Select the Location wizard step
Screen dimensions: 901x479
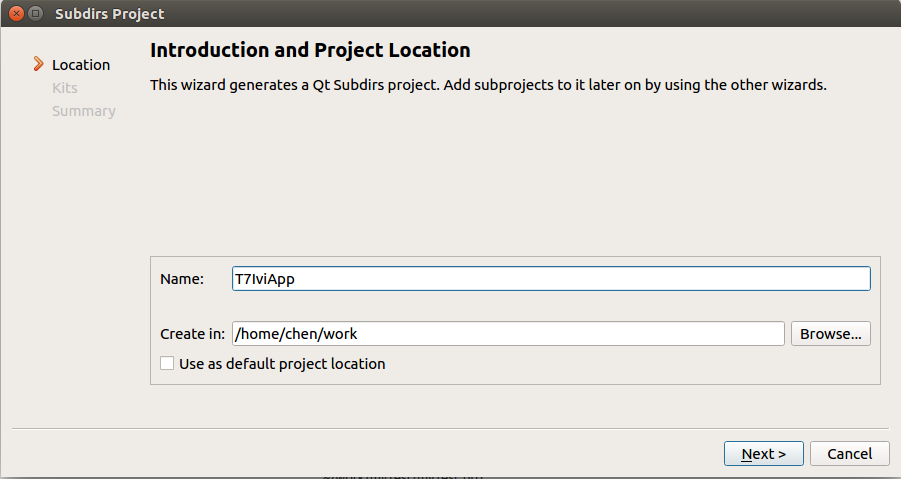[81, 65]
